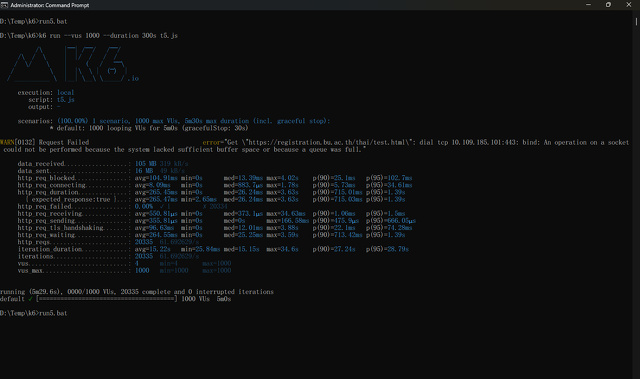This screenshot has height=379, width=640.
Task: Click the 'Administrator: Command Prompt' title text
Action: tap(49, 5)
